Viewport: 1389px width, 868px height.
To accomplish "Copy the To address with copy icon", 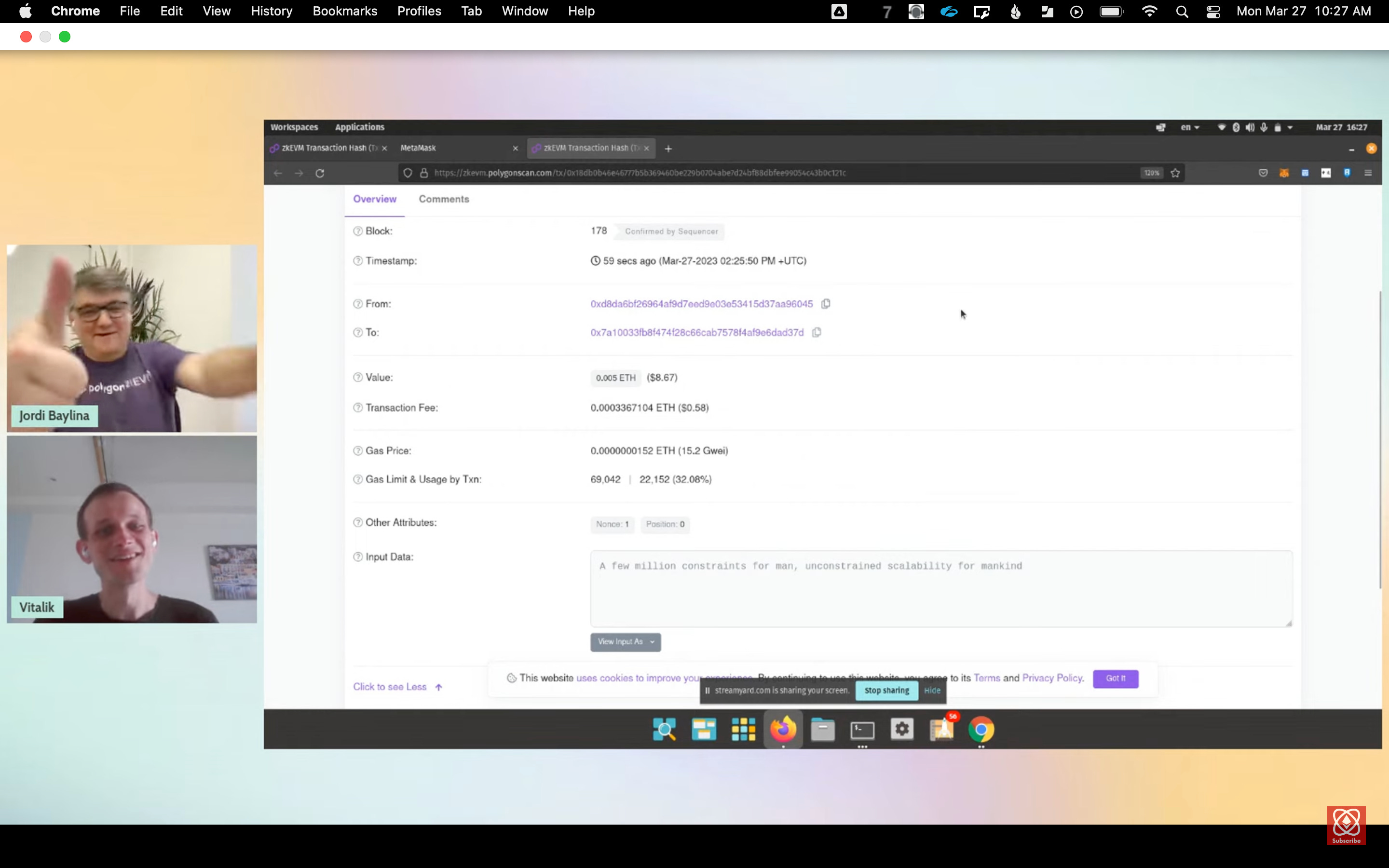I will pyautogui.click(x=816, y=332).
